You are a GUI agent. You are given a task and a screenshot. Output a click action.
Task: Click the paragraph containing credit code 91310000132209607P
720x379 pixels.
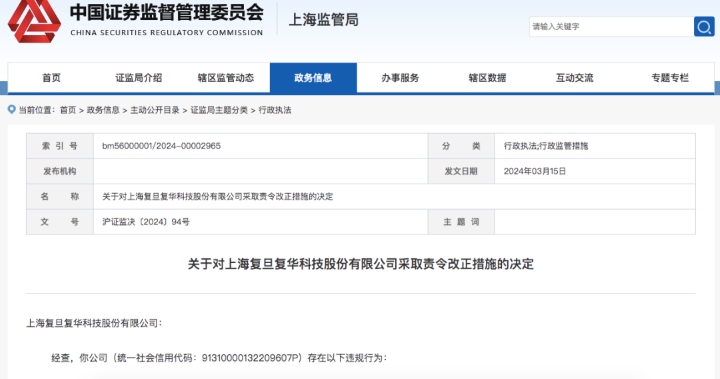[x=219, y=357]
